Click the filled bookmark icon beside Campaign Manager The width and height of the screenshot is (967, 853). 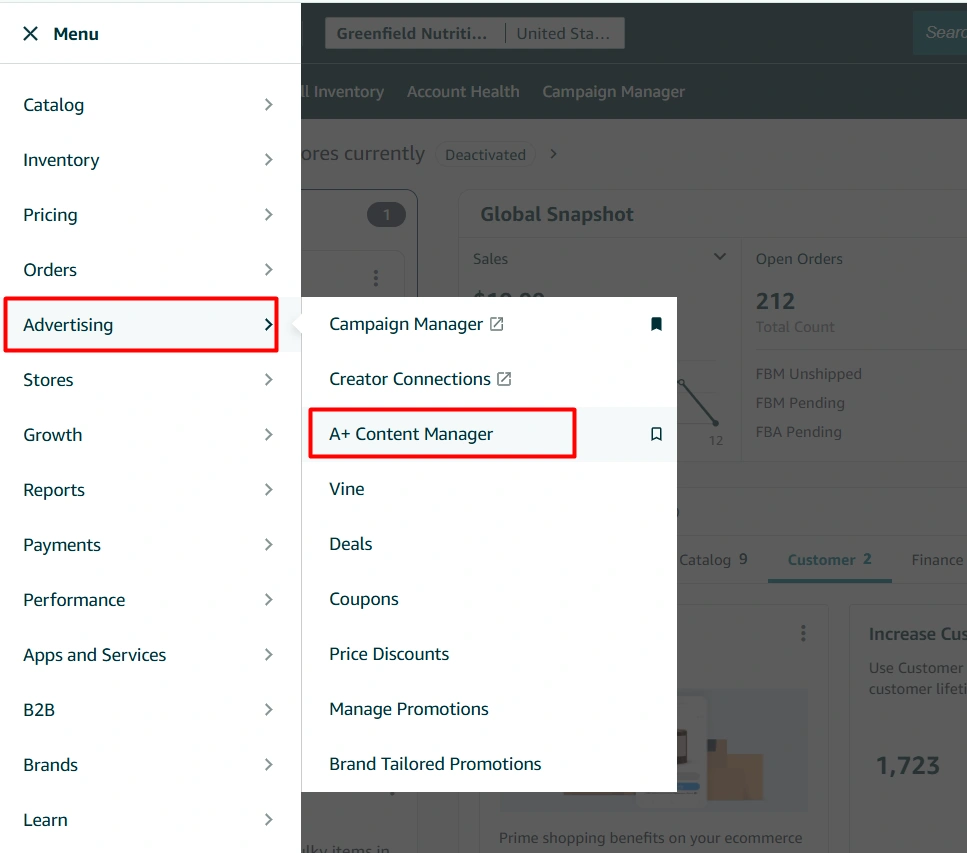pyautogui.click(x=656, y=323)
